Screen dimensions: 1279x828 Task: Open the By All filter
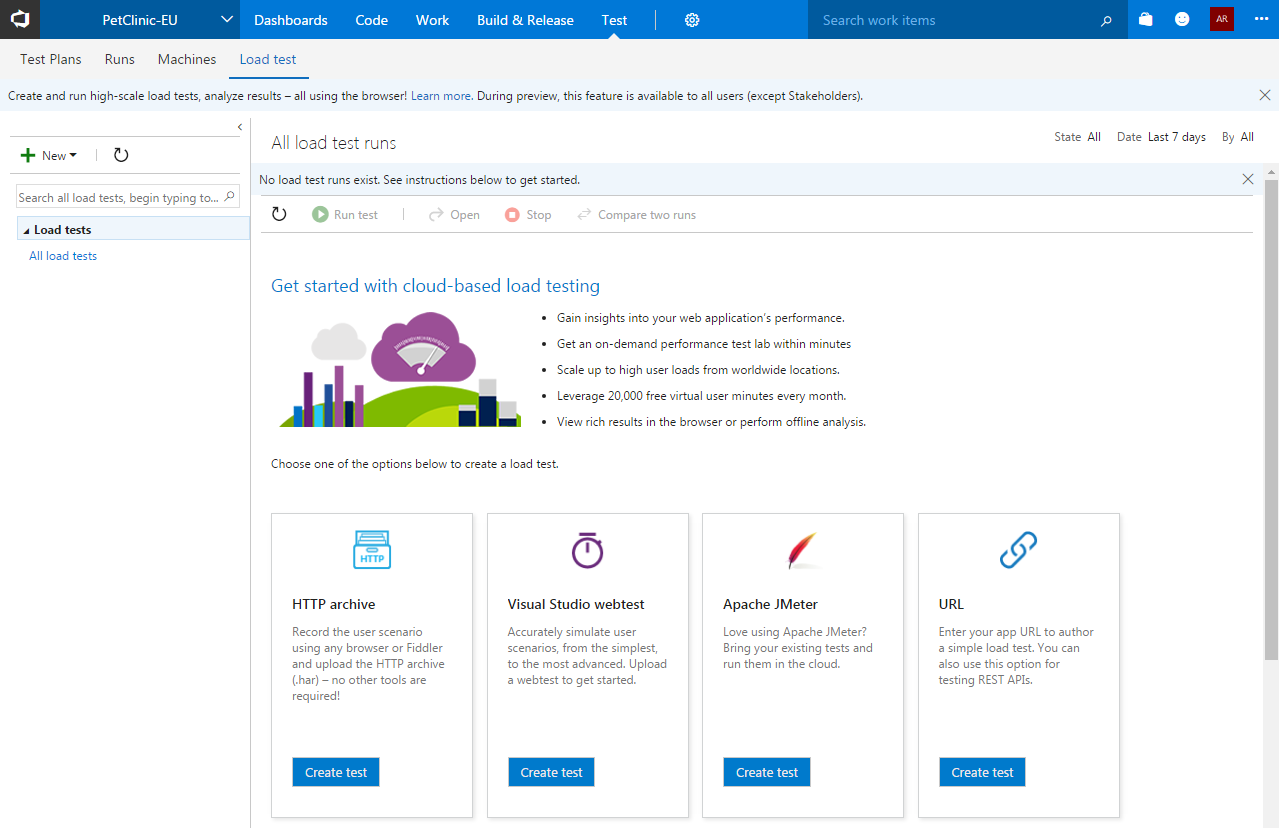pos(1237,137)
